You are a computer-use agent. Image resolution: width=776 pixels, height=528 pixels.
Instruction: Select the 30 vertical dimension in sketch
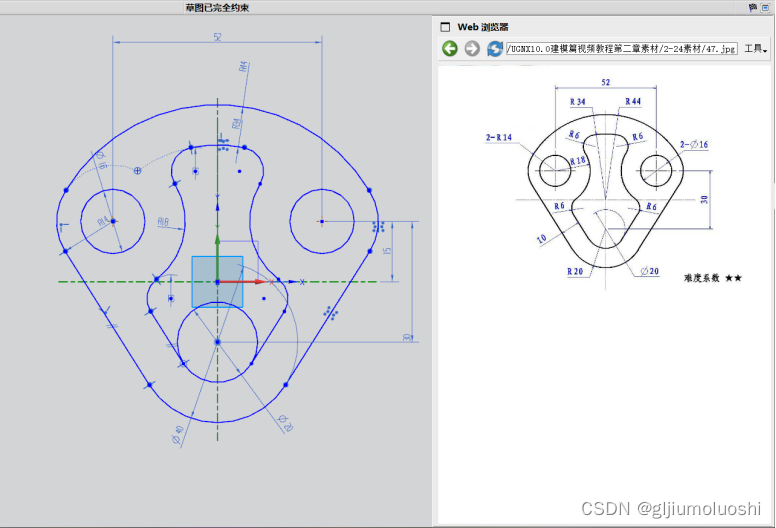point(407,337)
